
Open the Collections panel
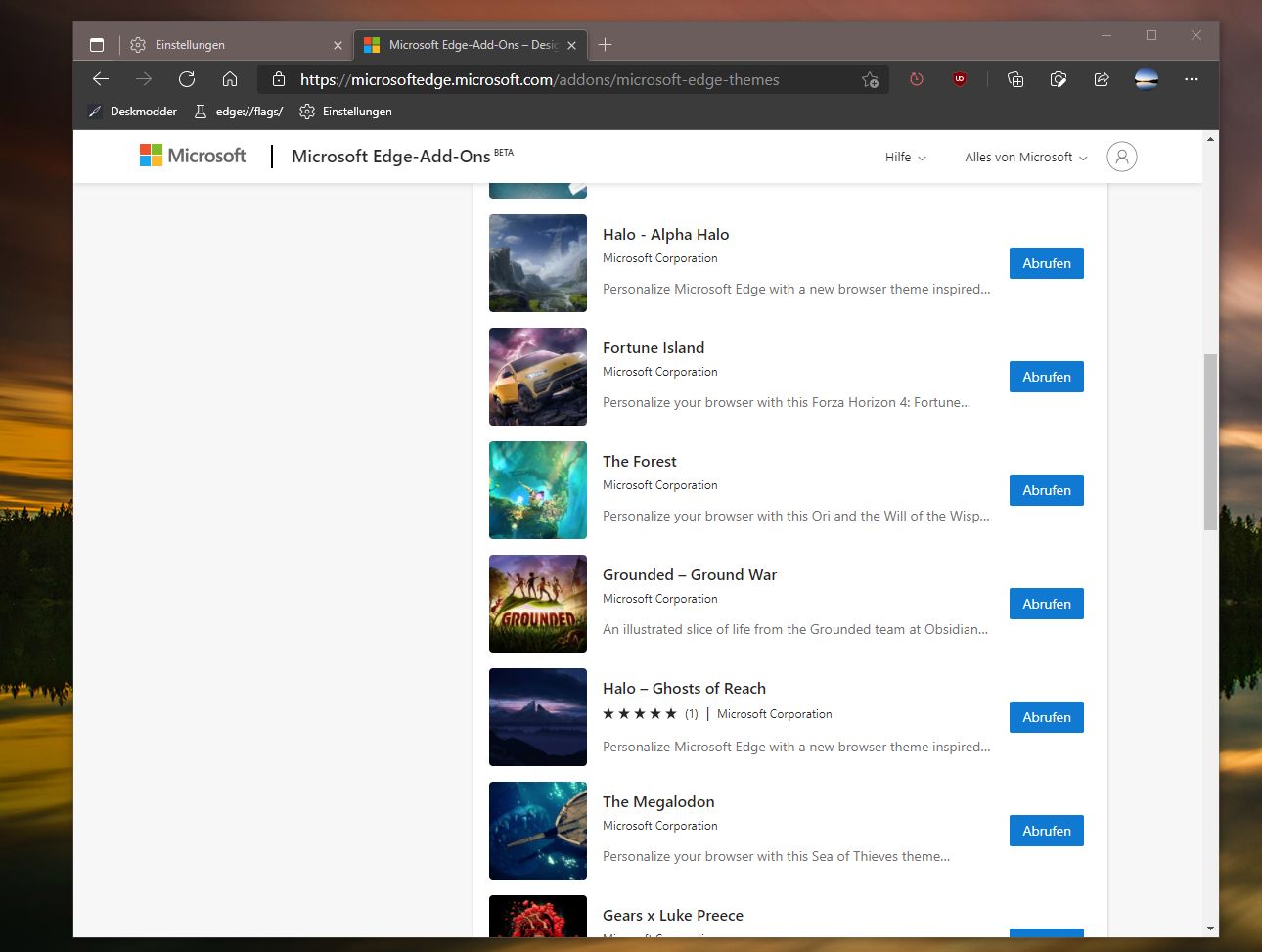(1015, 79)
